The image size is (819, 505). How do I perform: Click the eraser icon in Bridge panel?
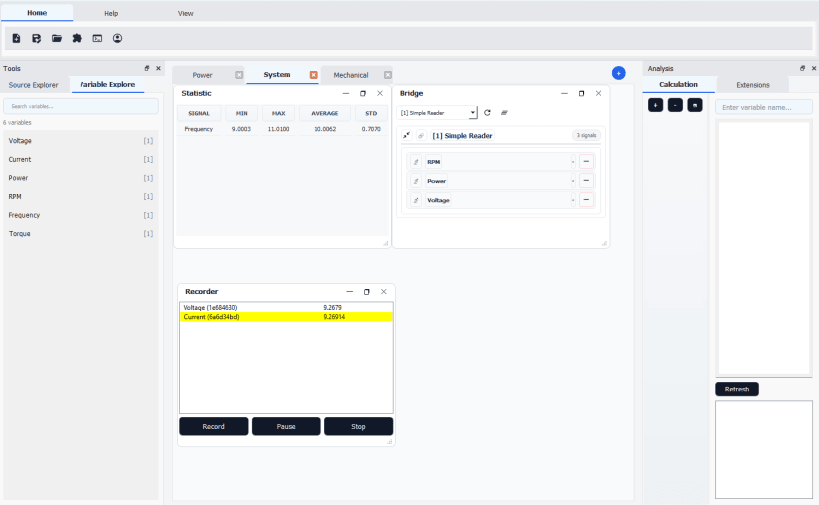pyautogui.click(x=504, y=113)
